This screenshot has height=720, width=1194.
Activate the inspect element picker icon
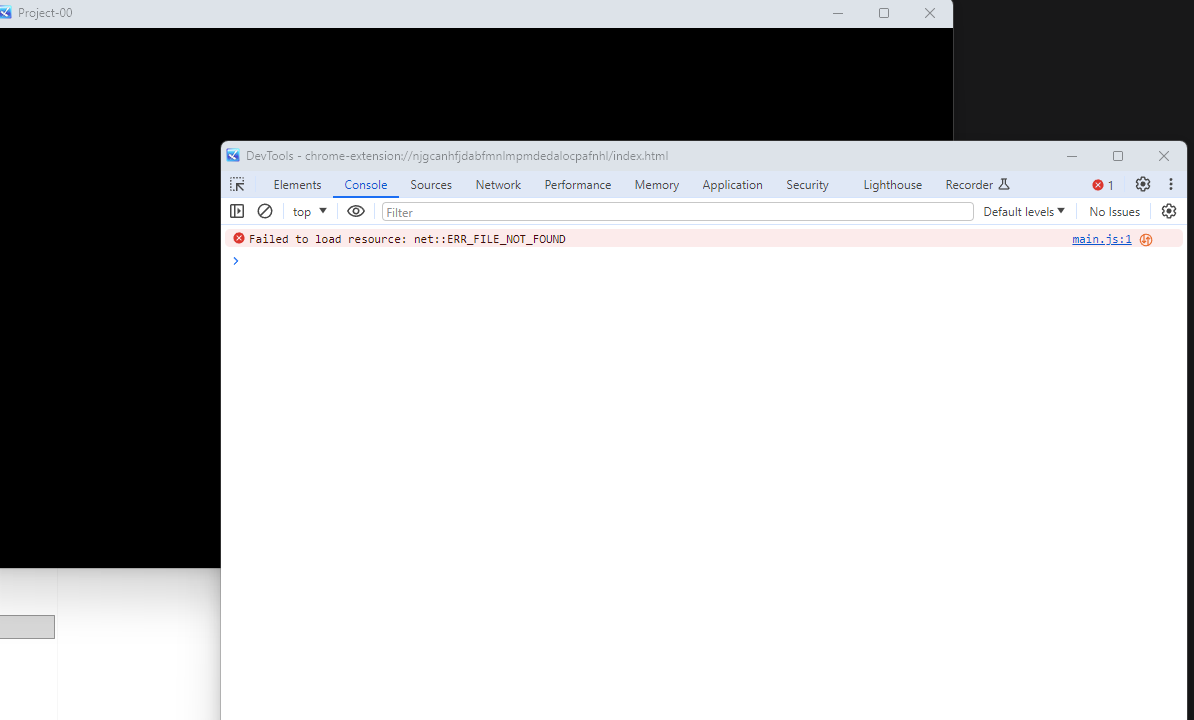coord(237,185)
